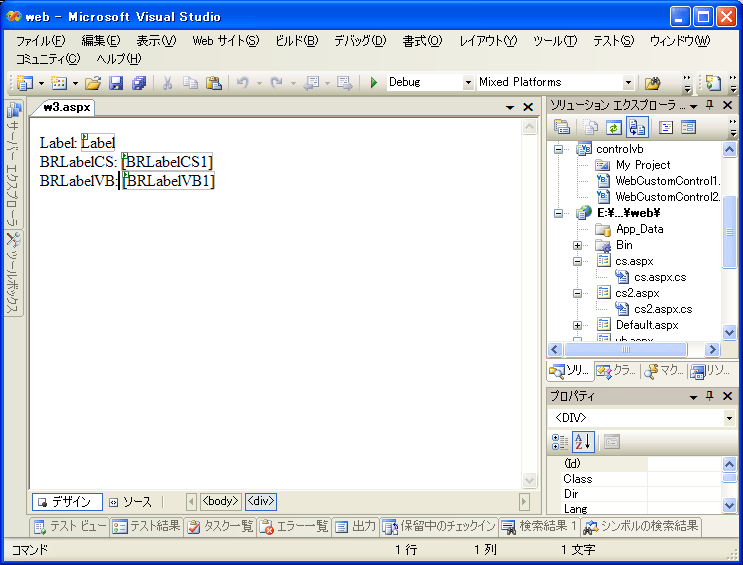Save the file with the floppy icon

(x=116, y=83)
